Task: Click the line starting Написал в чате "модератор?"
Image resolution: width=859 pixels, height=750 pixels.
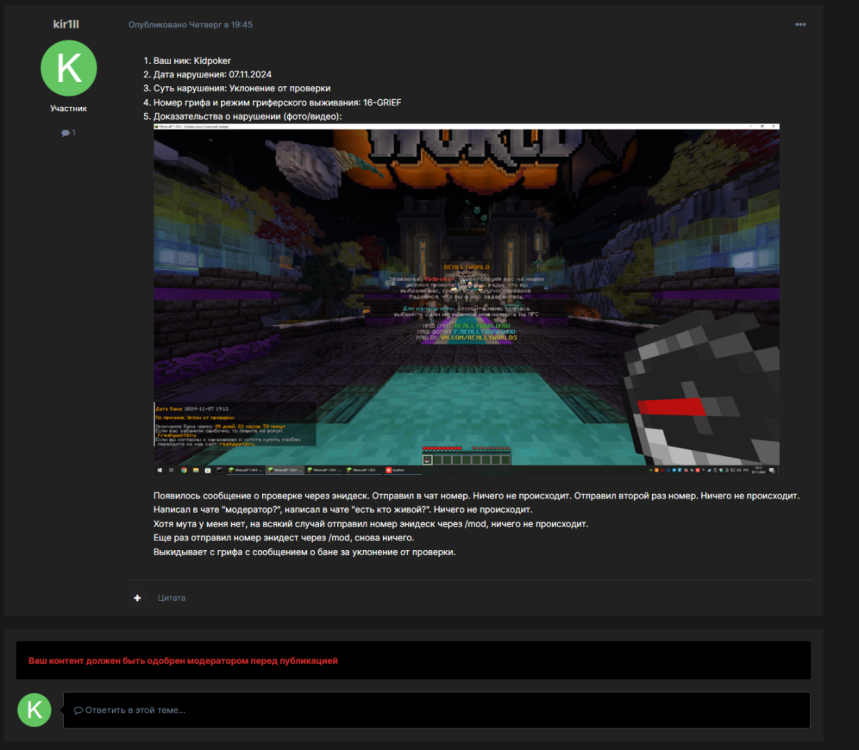Action: pyautogui.click(x=343, y=509)
